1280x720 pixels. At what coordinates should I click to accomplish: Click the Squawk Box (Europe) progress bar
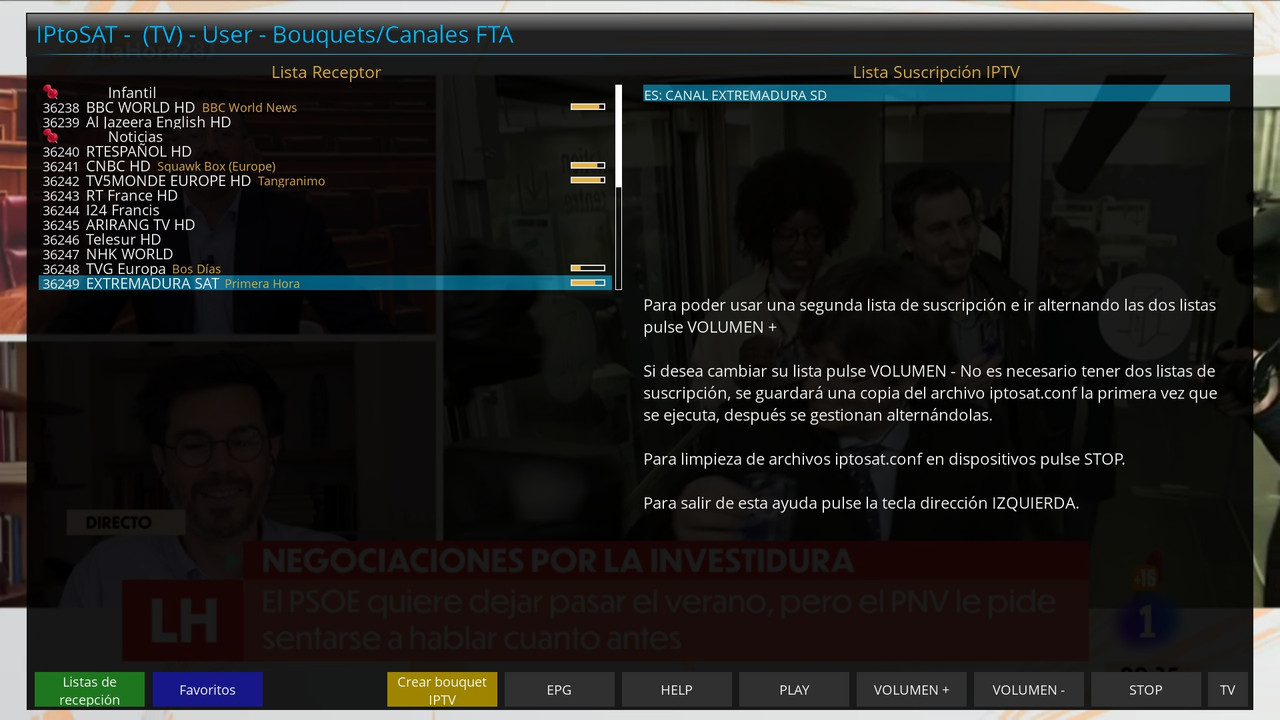[x=588, y=165]
